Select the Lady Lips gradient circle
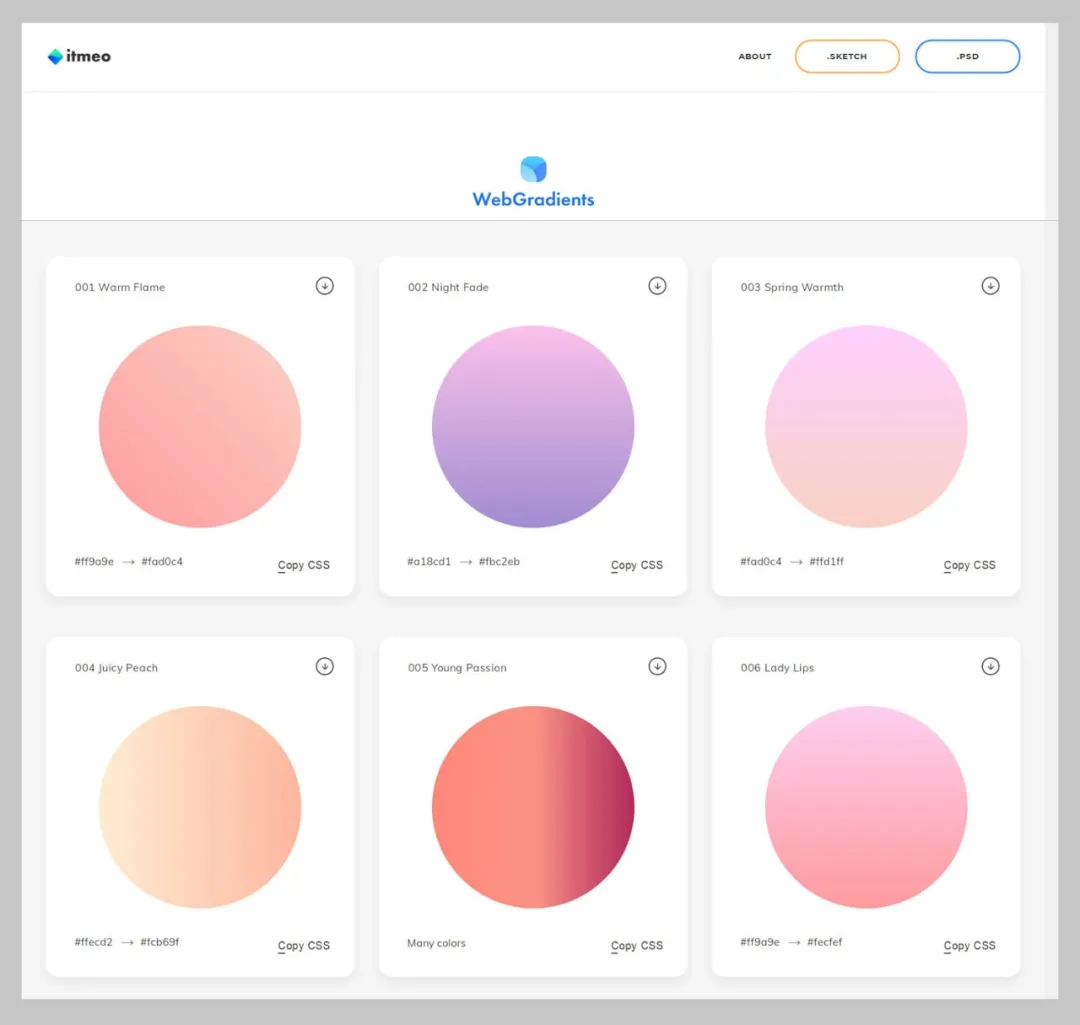The image size is (1080, 1025). [866, 807]
